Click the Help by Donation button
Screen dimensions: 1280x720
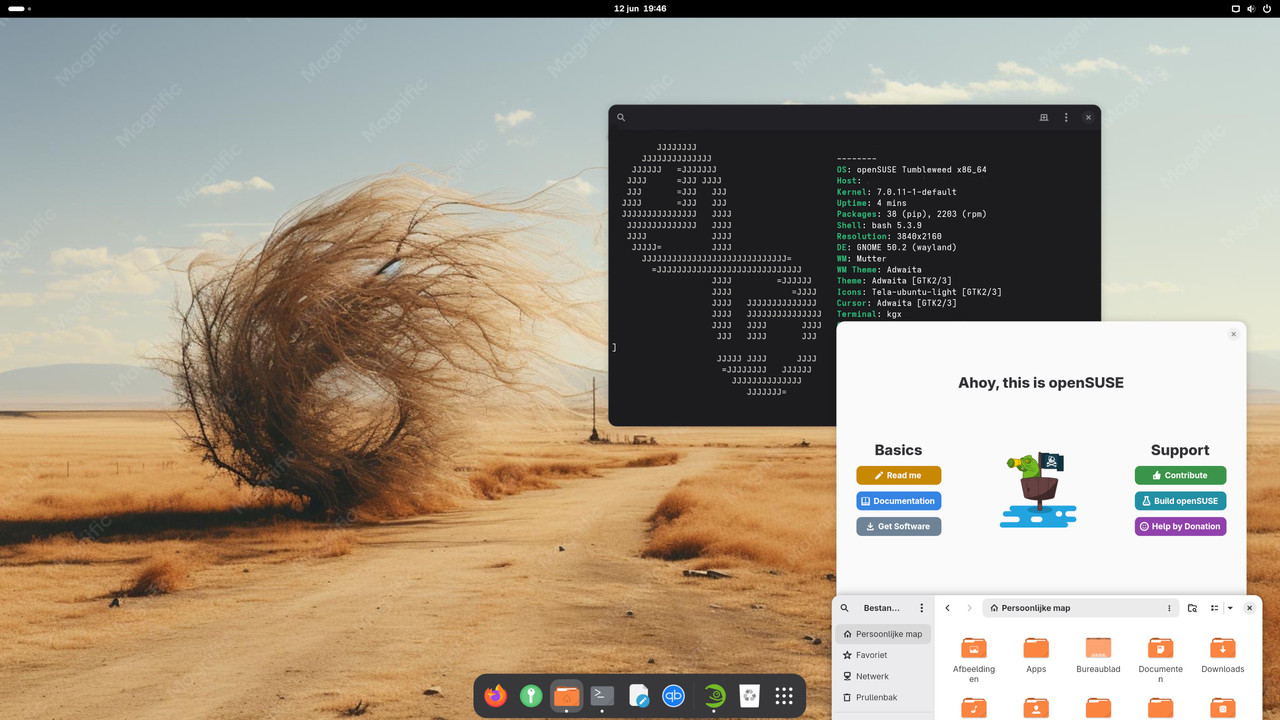(x=1180, y=526)
